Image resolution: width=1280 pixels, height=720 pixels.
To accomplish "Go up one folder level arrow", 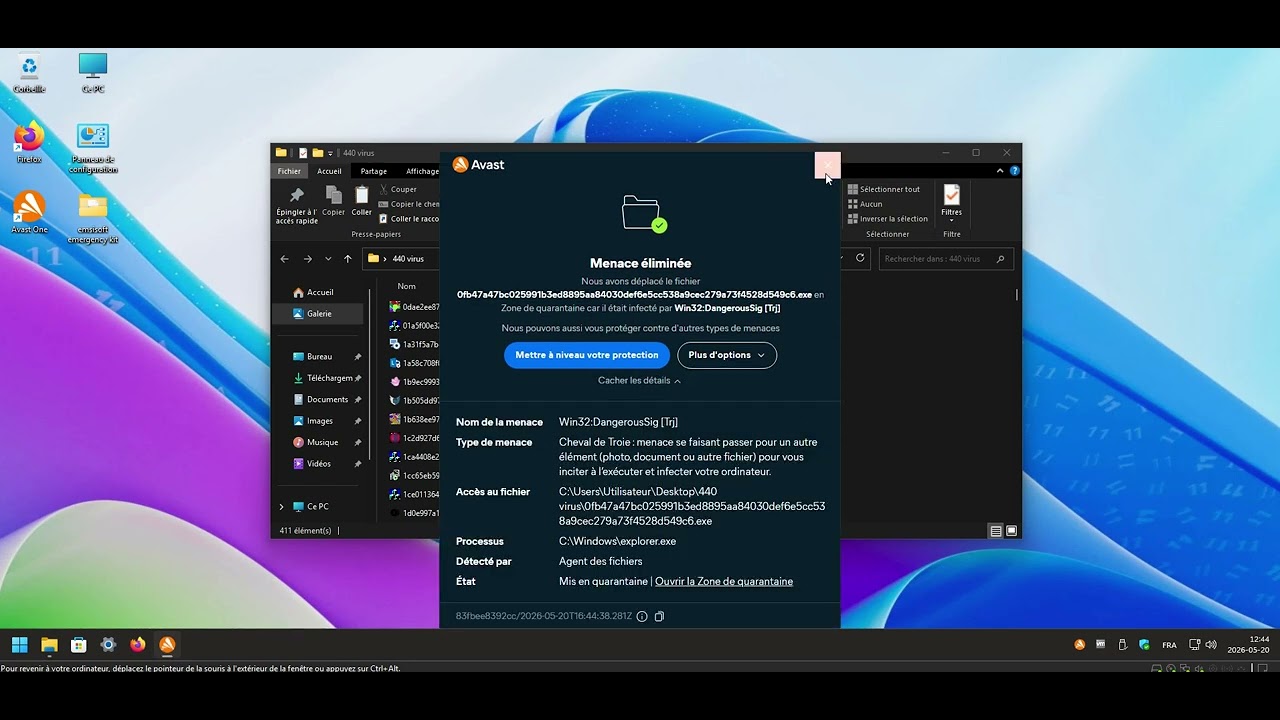I will pos(348,259).
